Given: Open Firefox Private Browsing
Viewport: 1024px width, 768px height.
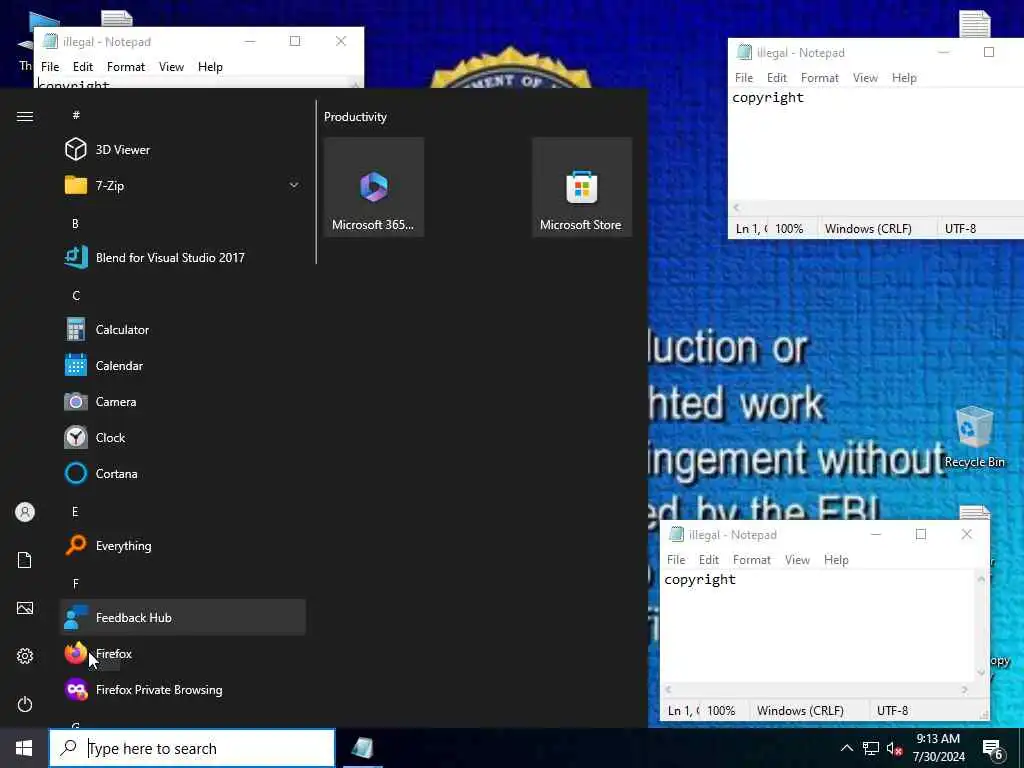Looking at the screenshot, I should (183, 690).
